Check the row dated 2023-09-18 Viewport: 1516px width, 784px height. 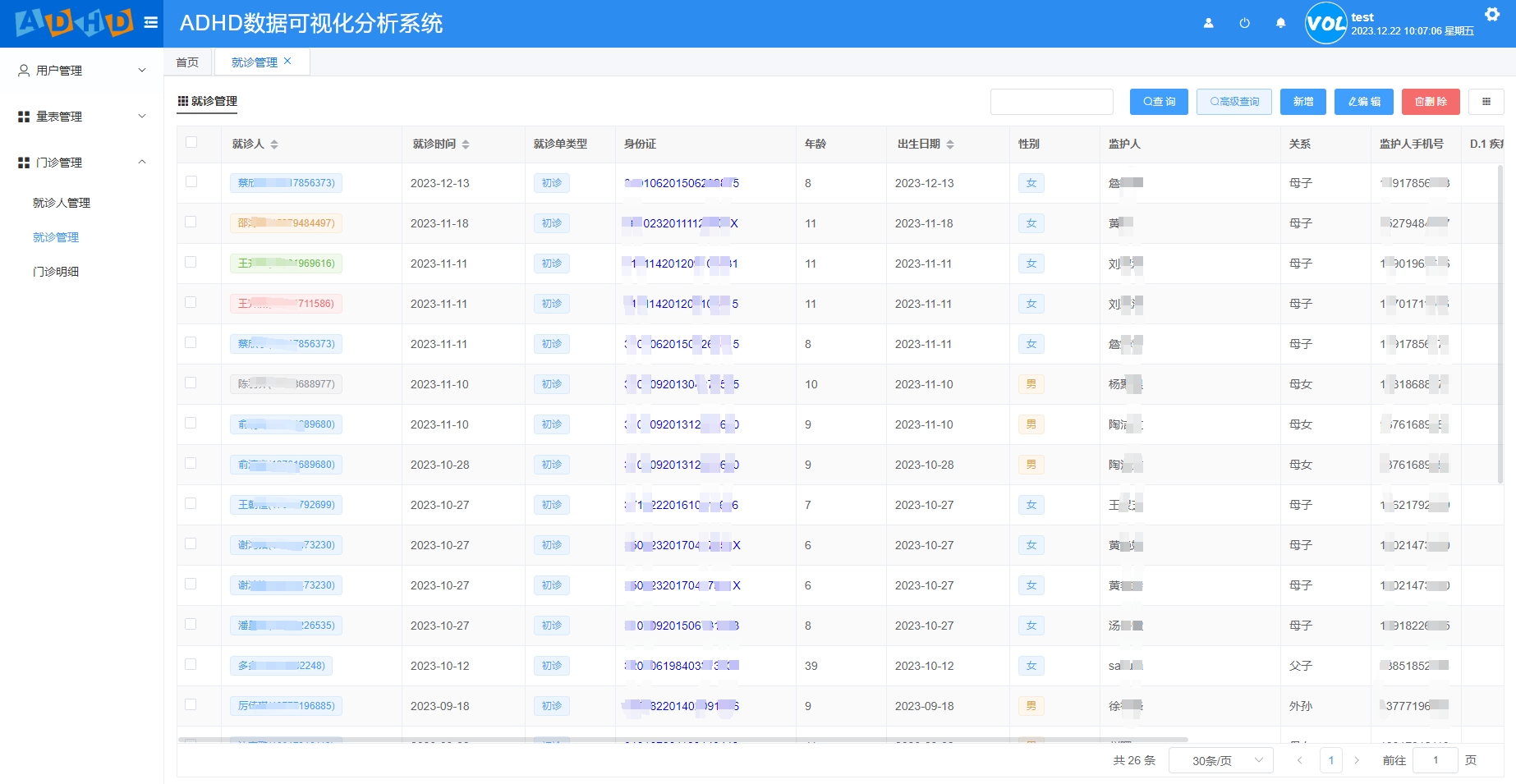pyautogui.click(x=191, y=704)
